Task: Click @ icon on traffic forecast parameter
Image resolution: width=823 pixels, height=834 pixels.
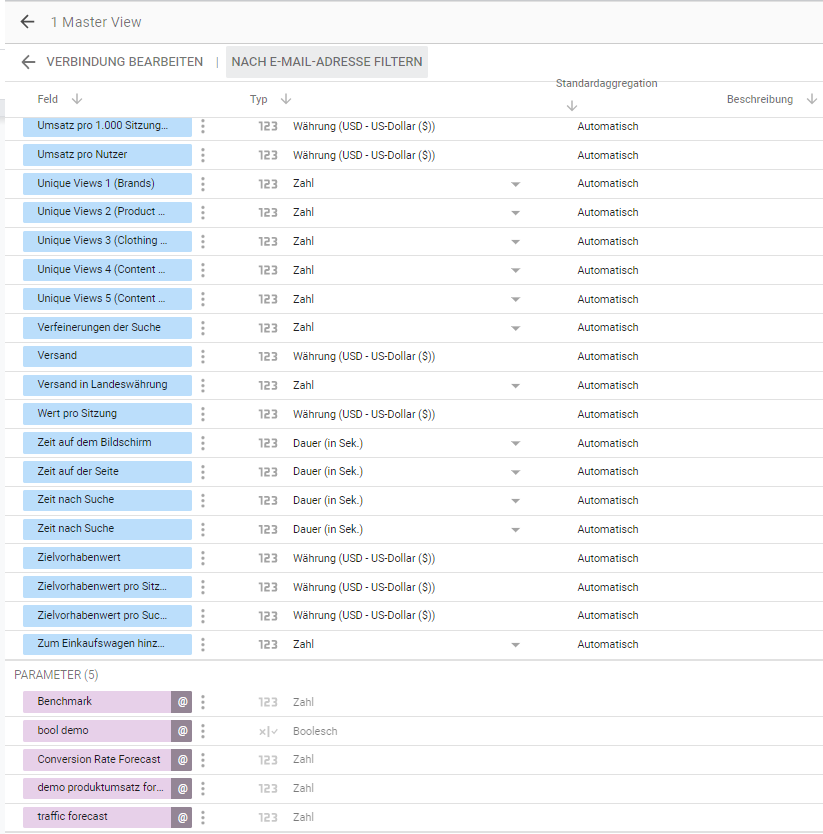Action: click(182, 817)
